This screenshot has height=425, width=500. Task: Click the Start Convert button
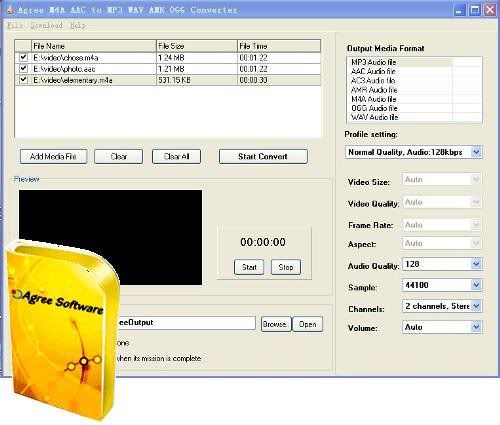pyautogui.click(x=263, y=156)
